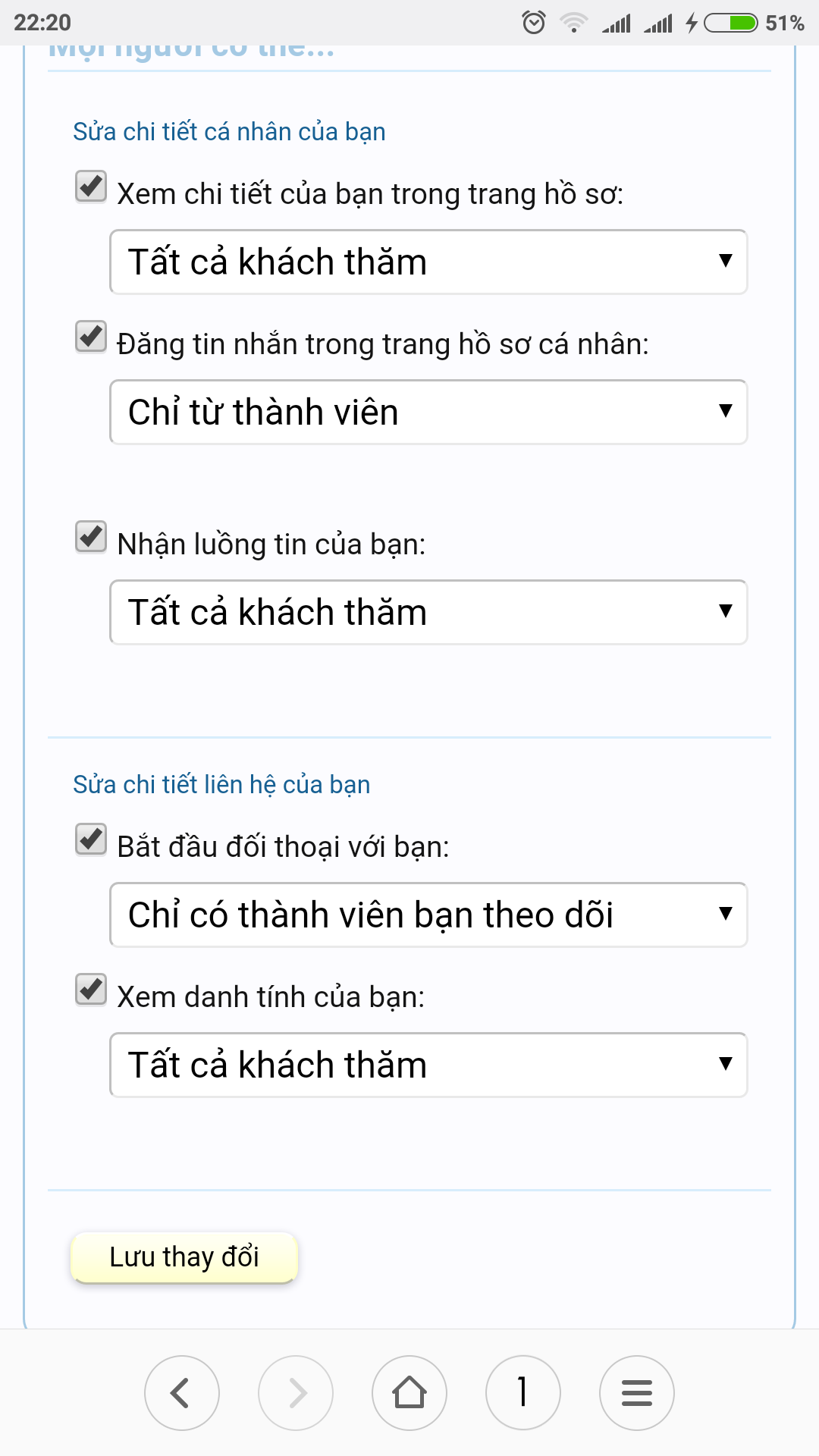The image size is (819, 1456).
Task: Tap the browser forward arrow icon
Action: tap(296, 1393)
